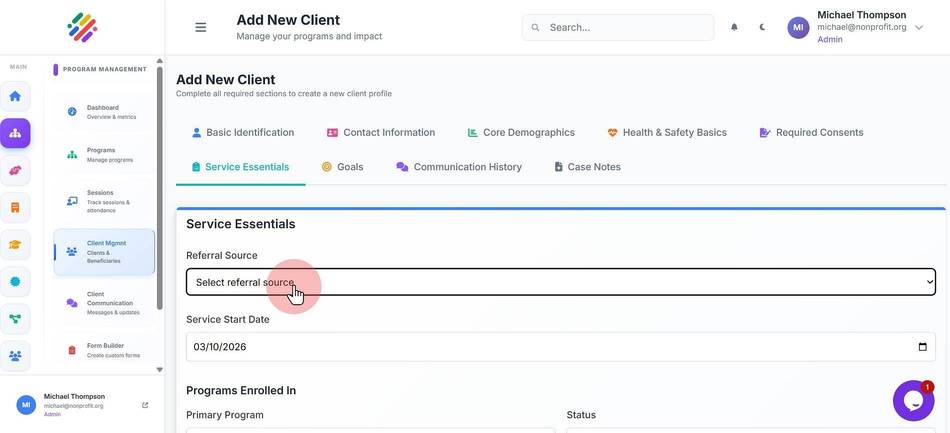Expand the Referral Source dropdown
Screen dimensions: 950x433
tap(560, 282)
